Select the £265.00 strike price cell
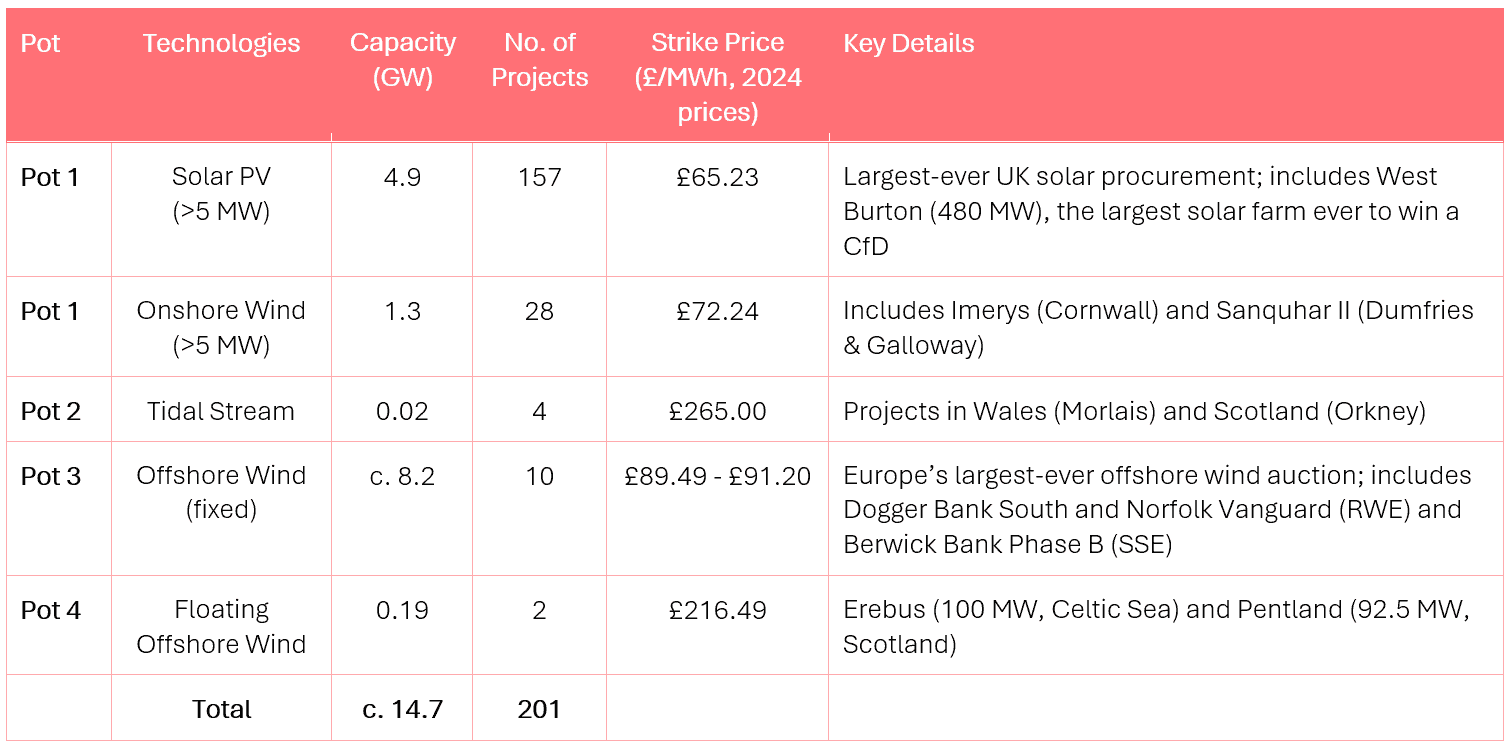Screen dimensions: 1508x747 (x=717, y=411)
